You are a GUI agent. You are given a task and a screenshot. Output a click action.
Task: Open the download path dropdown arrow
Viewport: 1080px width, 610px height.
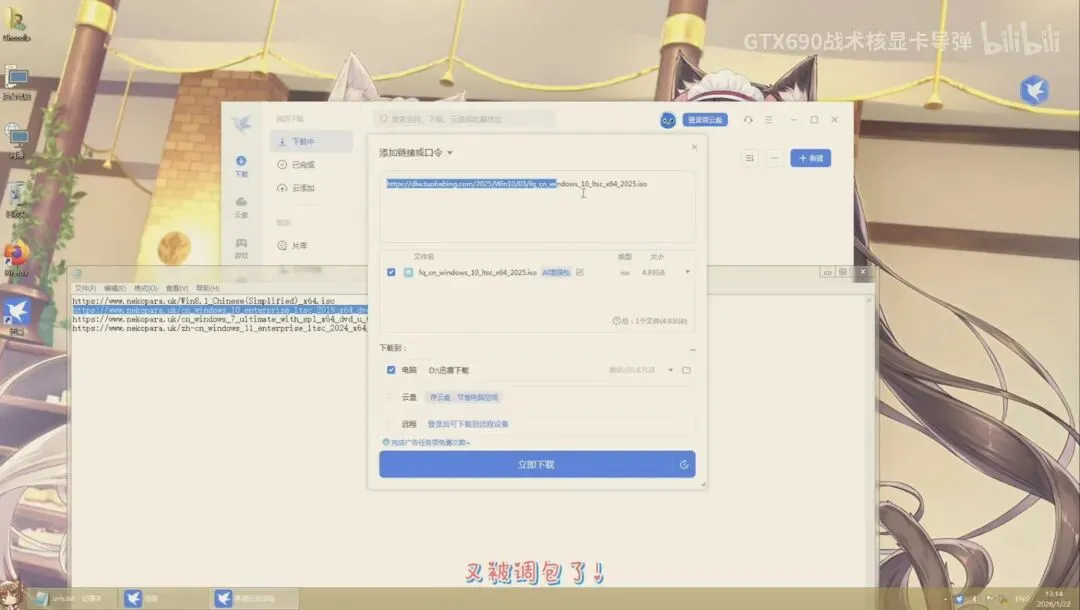pyautogui.click(x=670, y=370)
